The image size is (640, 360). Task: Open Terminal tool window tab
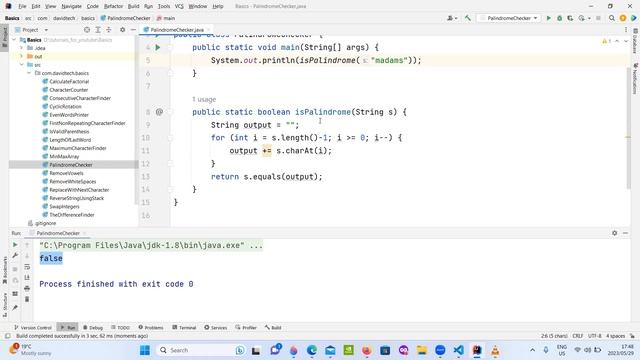point(184,327)
